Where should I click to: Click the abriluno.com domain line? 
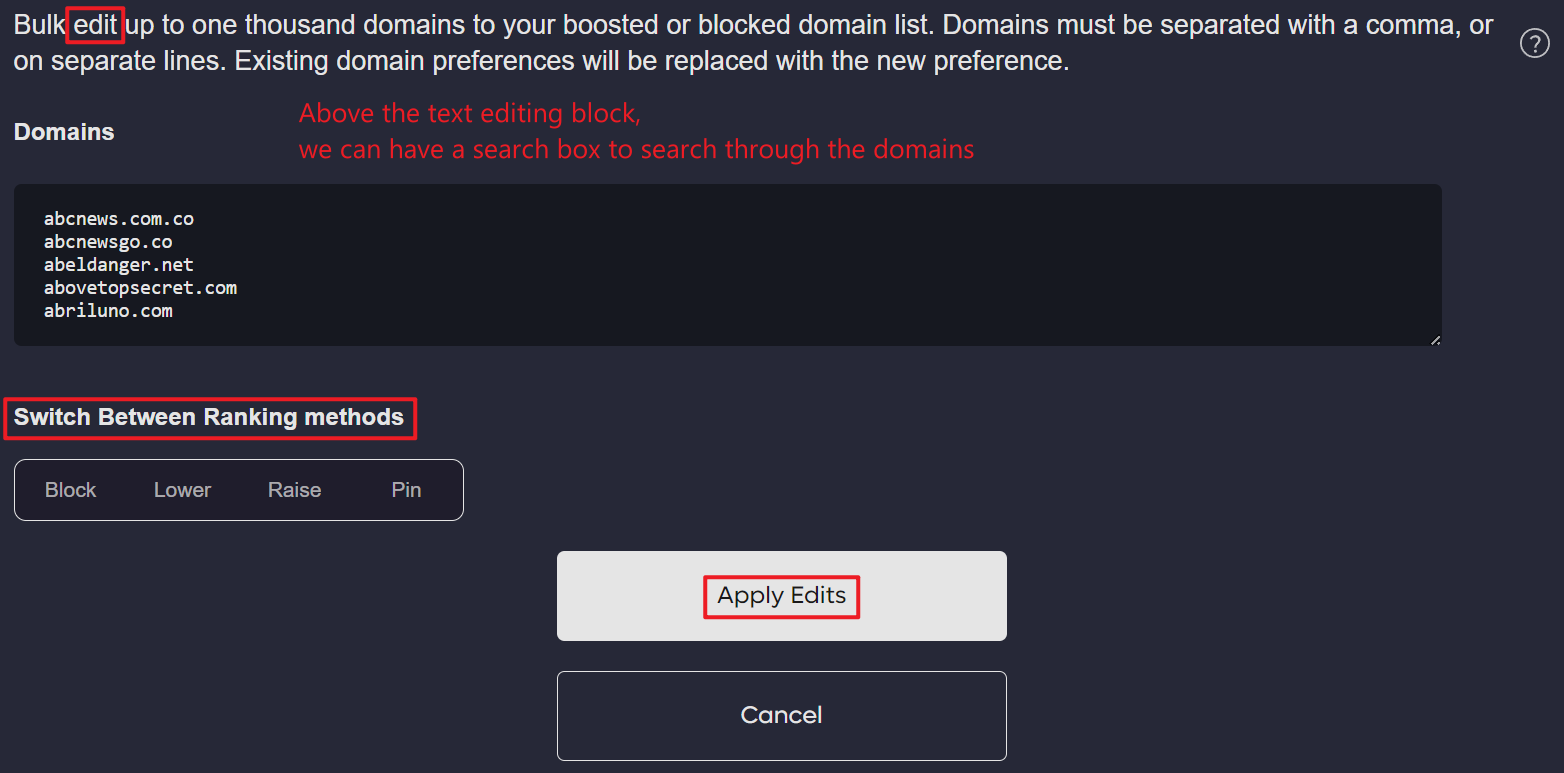point(108,311)
